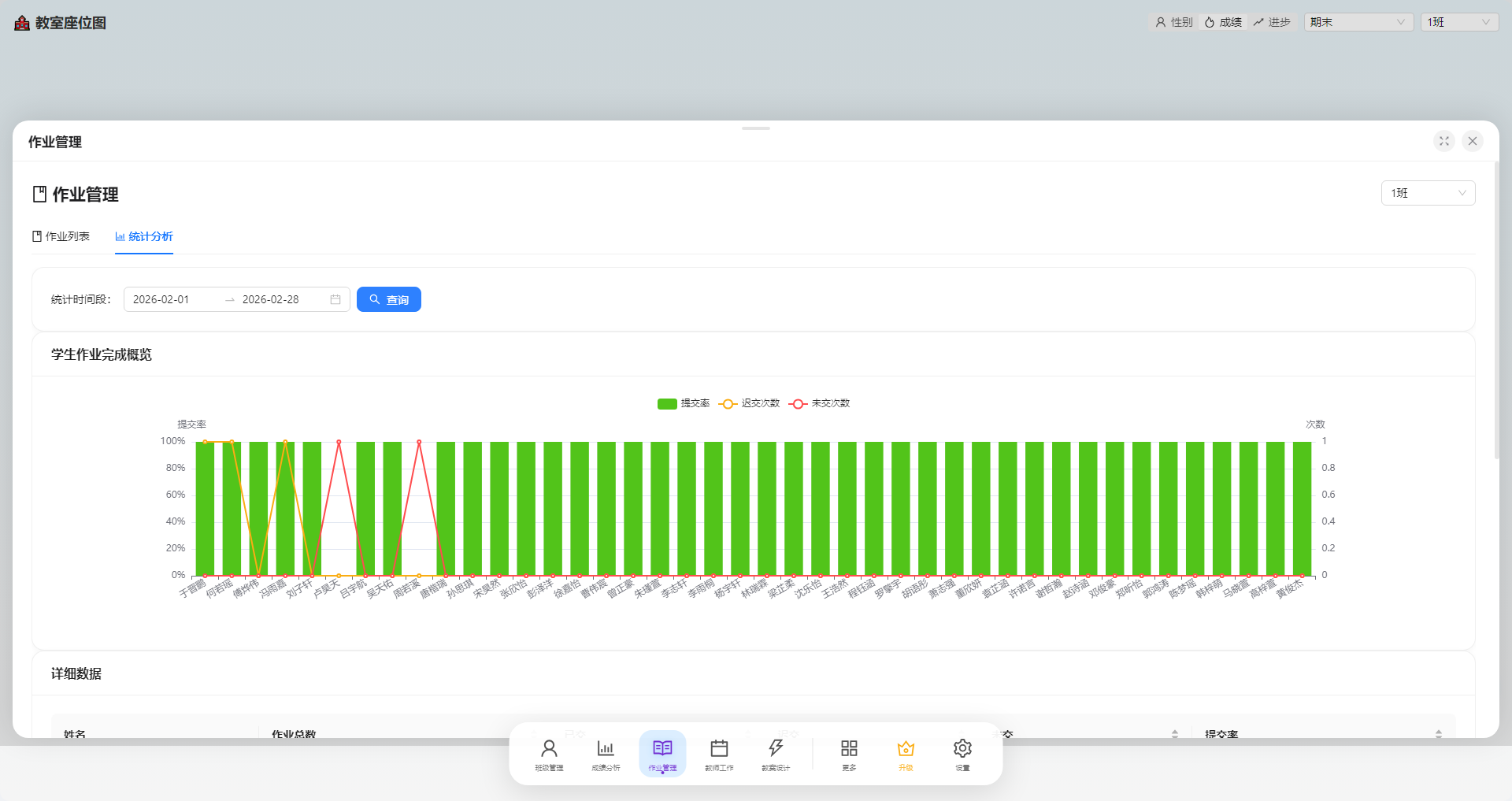Screen dimensions: 1512x801
Task: Close the 作业管理 panel
Action: point(1473,141)
